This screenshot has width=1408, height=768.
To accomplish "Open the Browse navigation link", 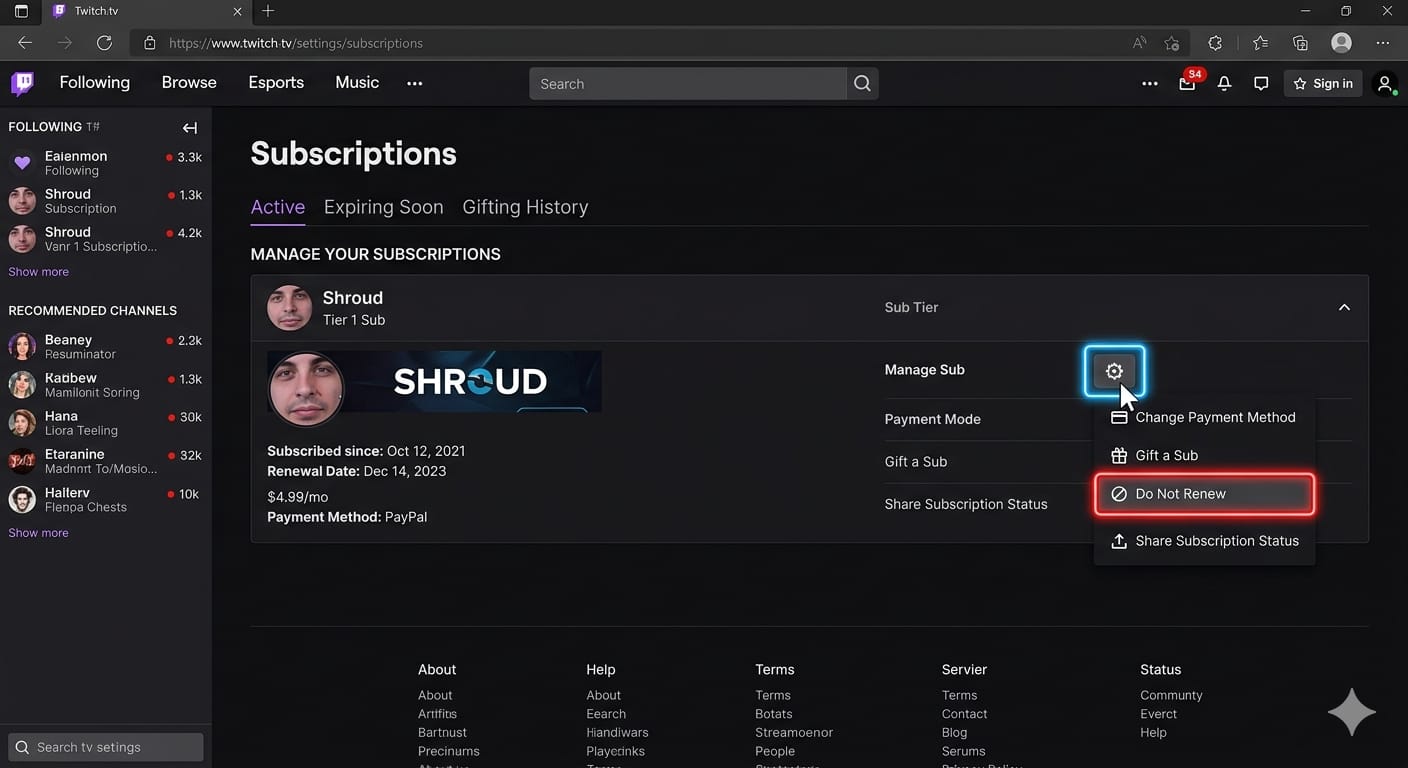I will click(189, 83).
